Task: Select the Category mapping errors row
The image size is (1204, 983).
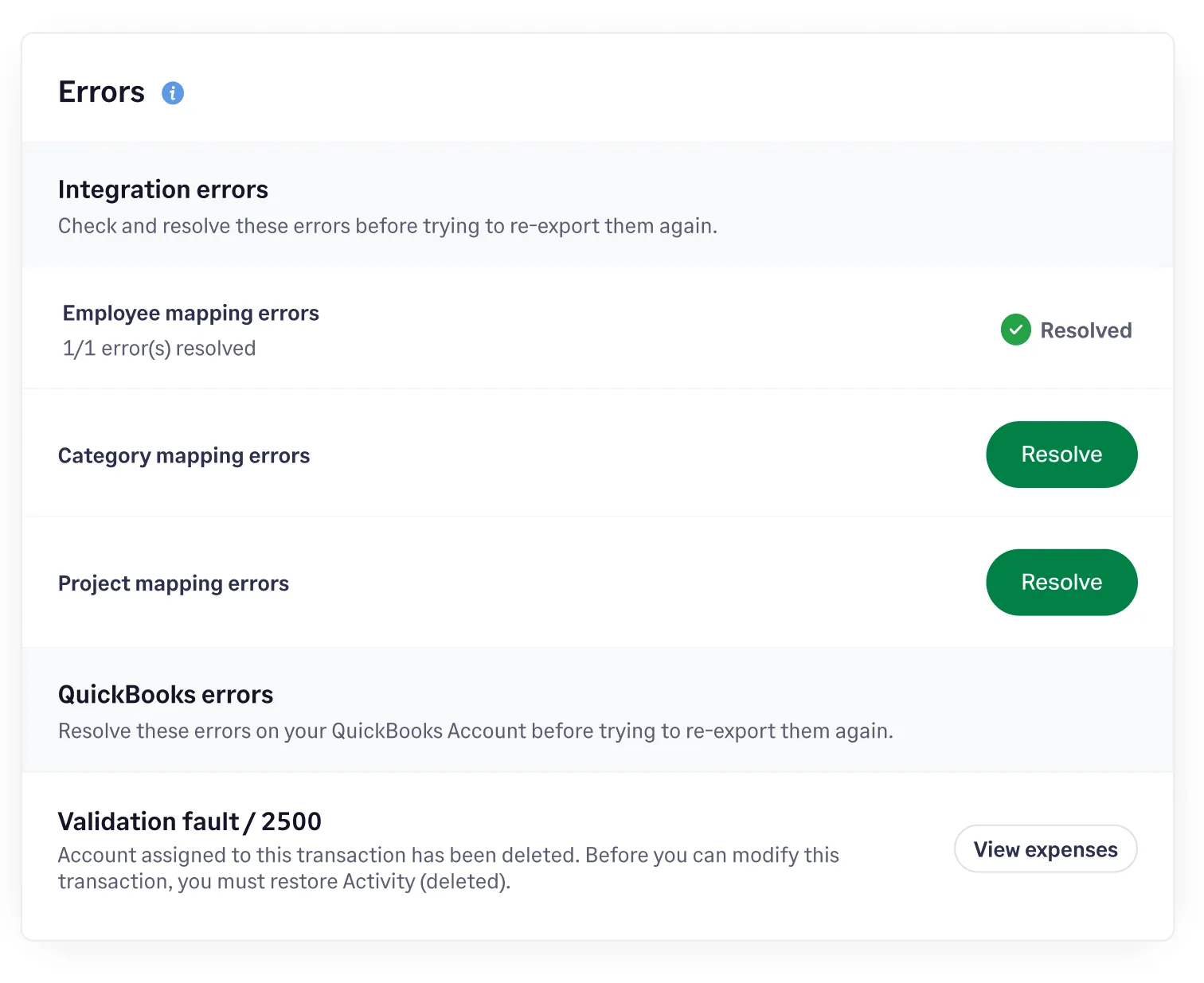Action: point(184,454)
